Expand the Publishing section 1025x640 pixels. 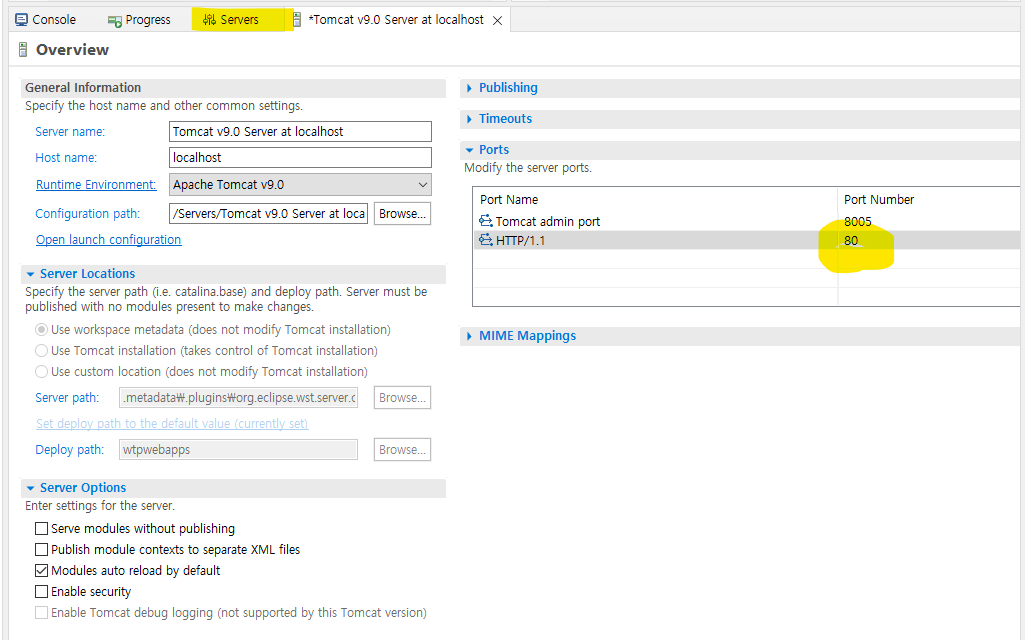click(469, 88)
